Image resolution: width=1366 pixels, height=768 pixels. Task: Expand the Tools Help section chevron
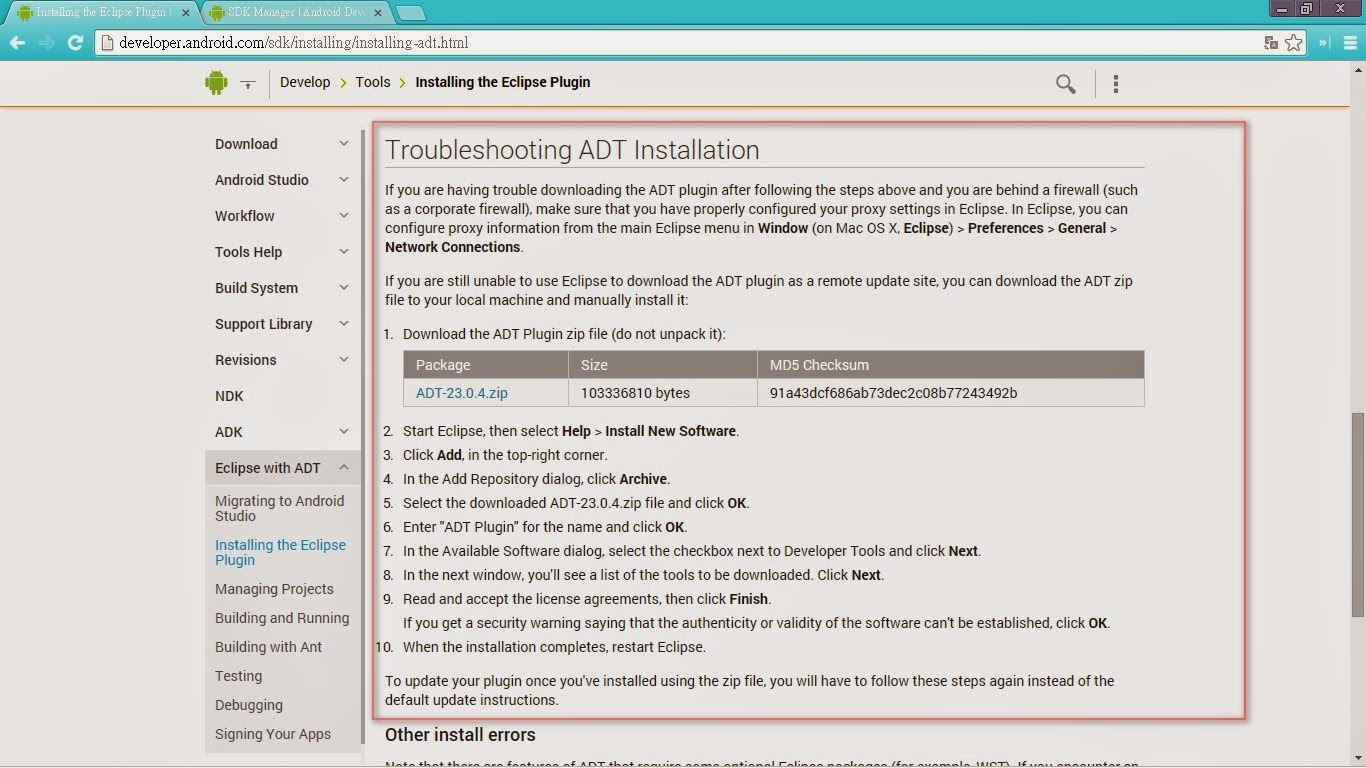click(344, 252)
